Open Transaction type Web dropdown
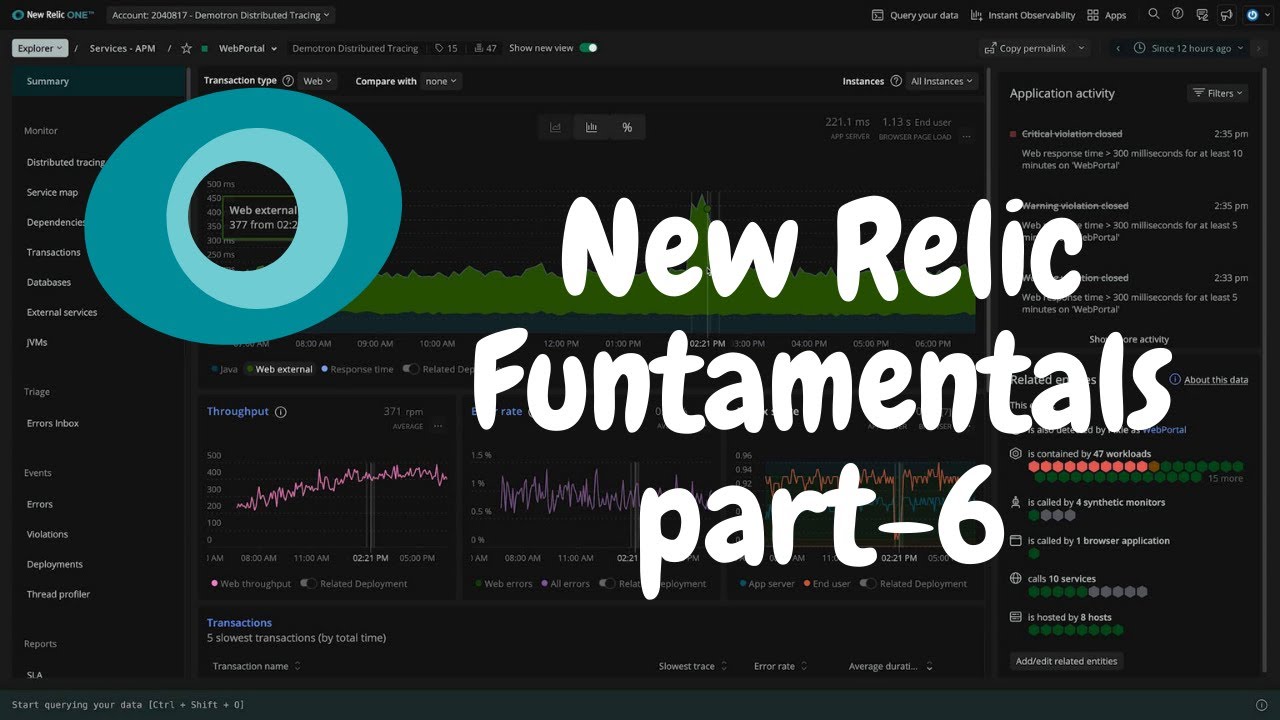 click(317, 81)
